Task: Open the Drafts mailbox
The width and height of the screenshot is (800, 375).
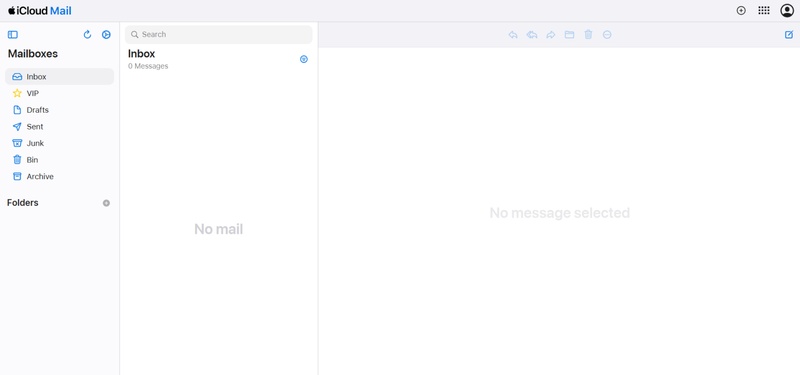Action: pyautogui.click(x=60, y=110)
